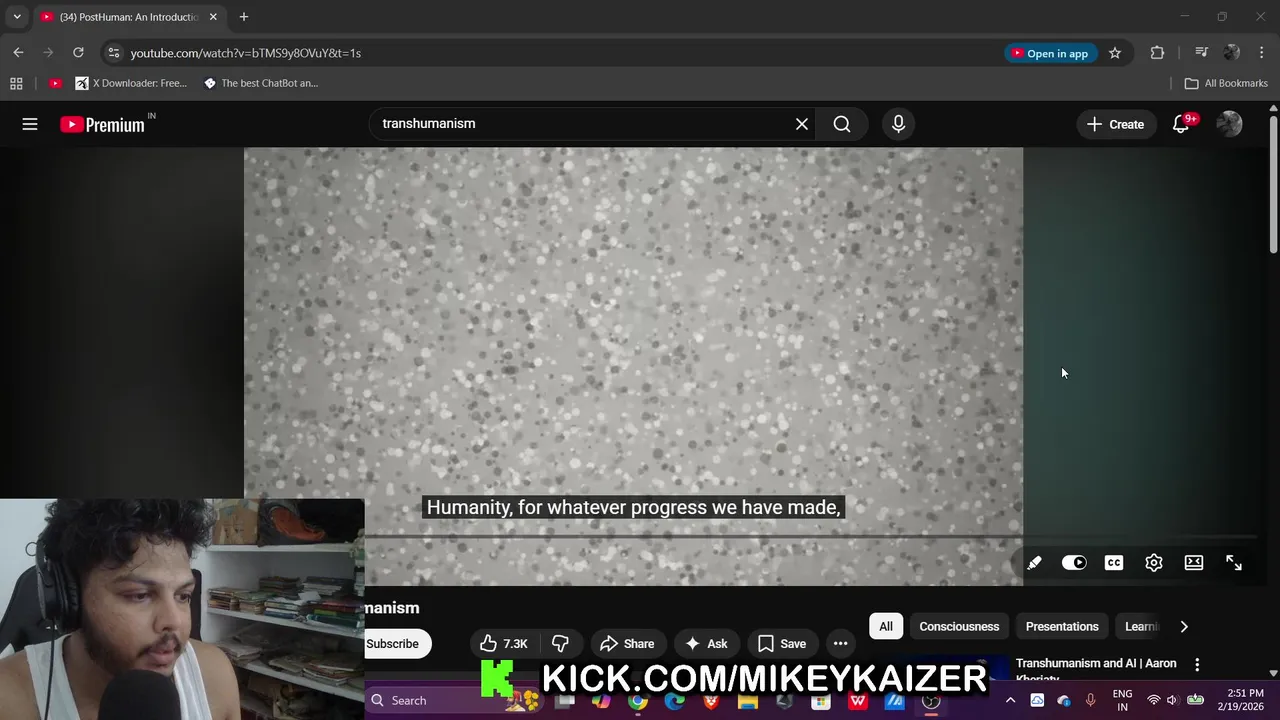Ask about this video
This screenshot has width=1280, height=720.
706,644
